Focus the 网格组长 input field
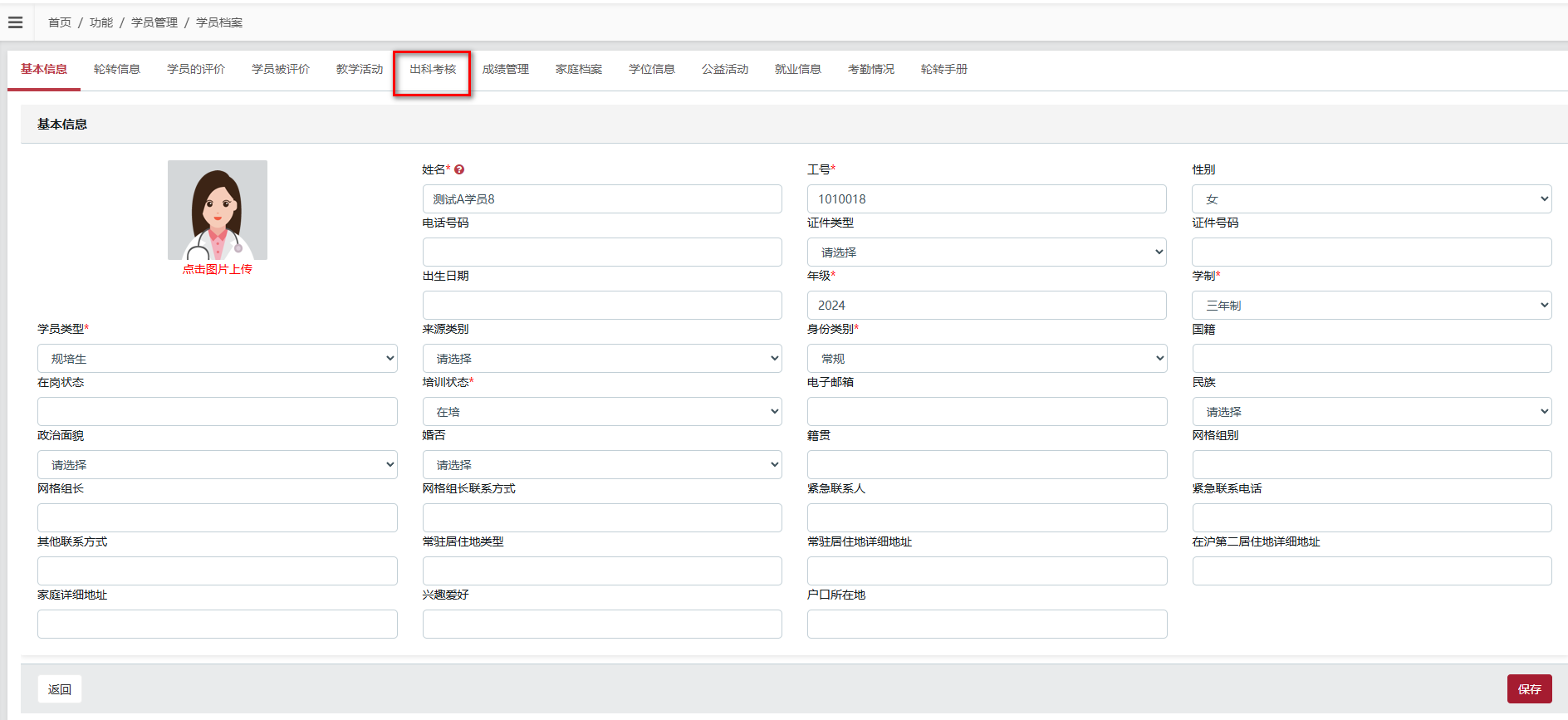The width and height of the screenshot is (1568, 720). (218, 518)
